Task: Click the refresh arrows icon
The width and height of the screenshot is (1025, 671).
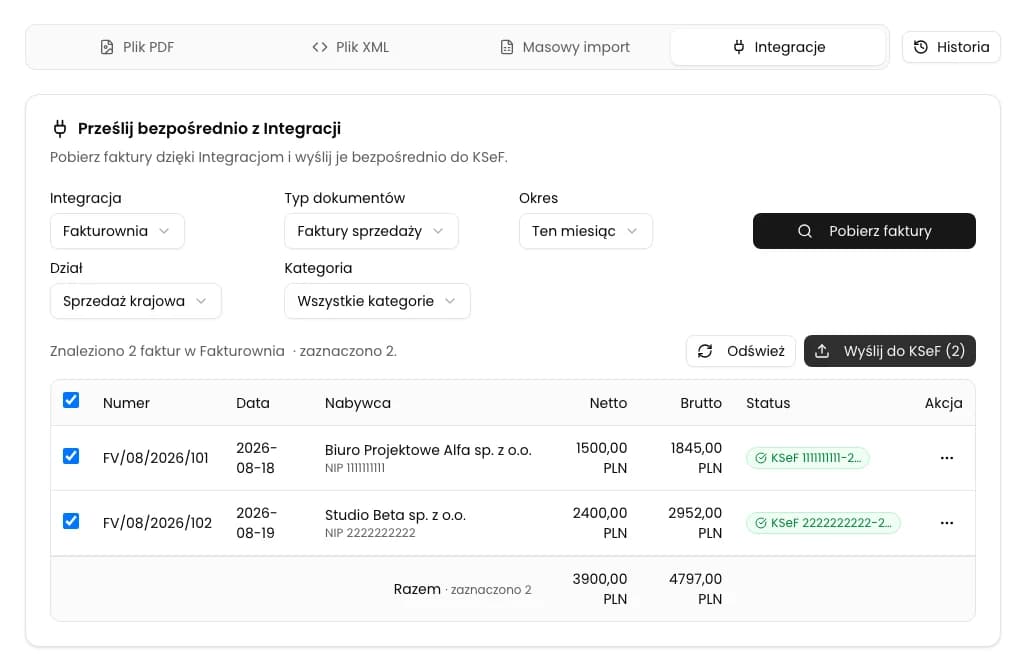Action: [x=705, y=351]
